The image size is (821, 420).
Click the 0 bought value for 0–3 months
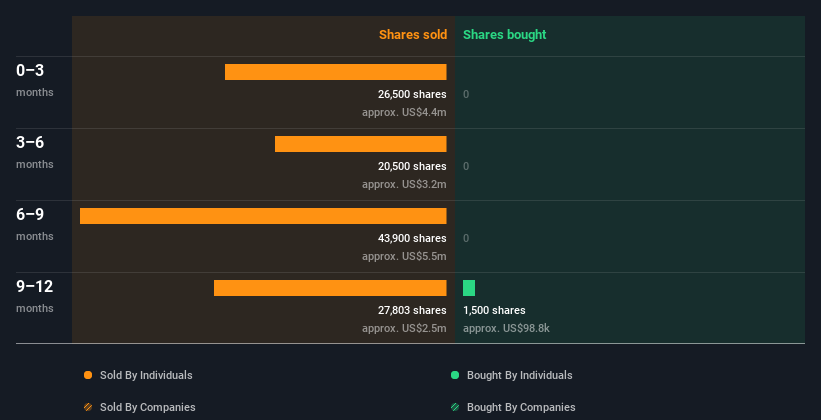coord(466,94)
